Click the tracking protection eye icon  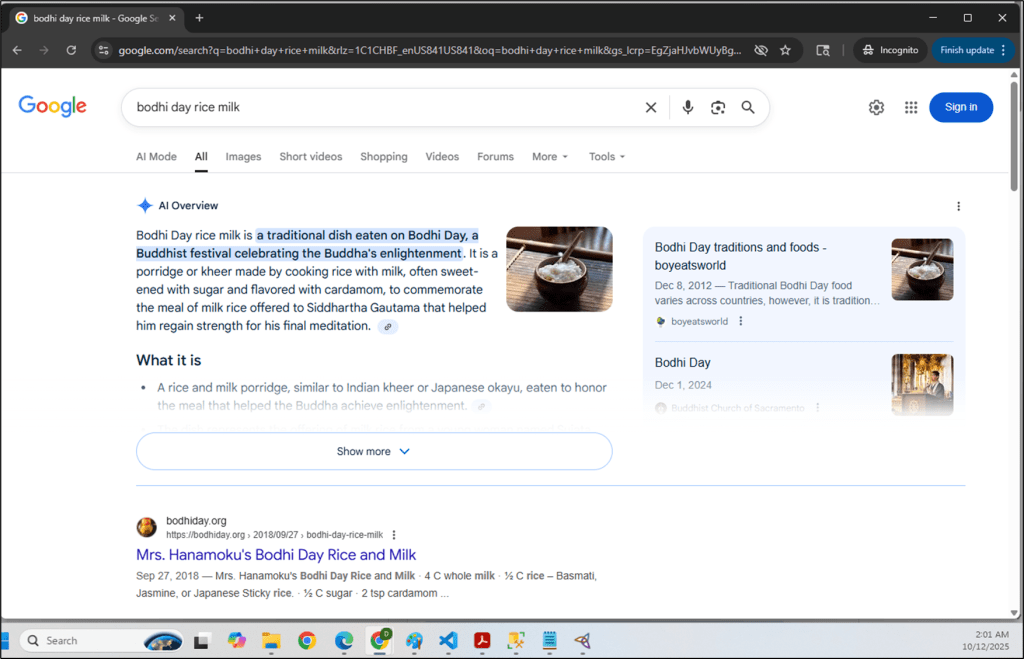pyautogui.click(x=760, y=50)
